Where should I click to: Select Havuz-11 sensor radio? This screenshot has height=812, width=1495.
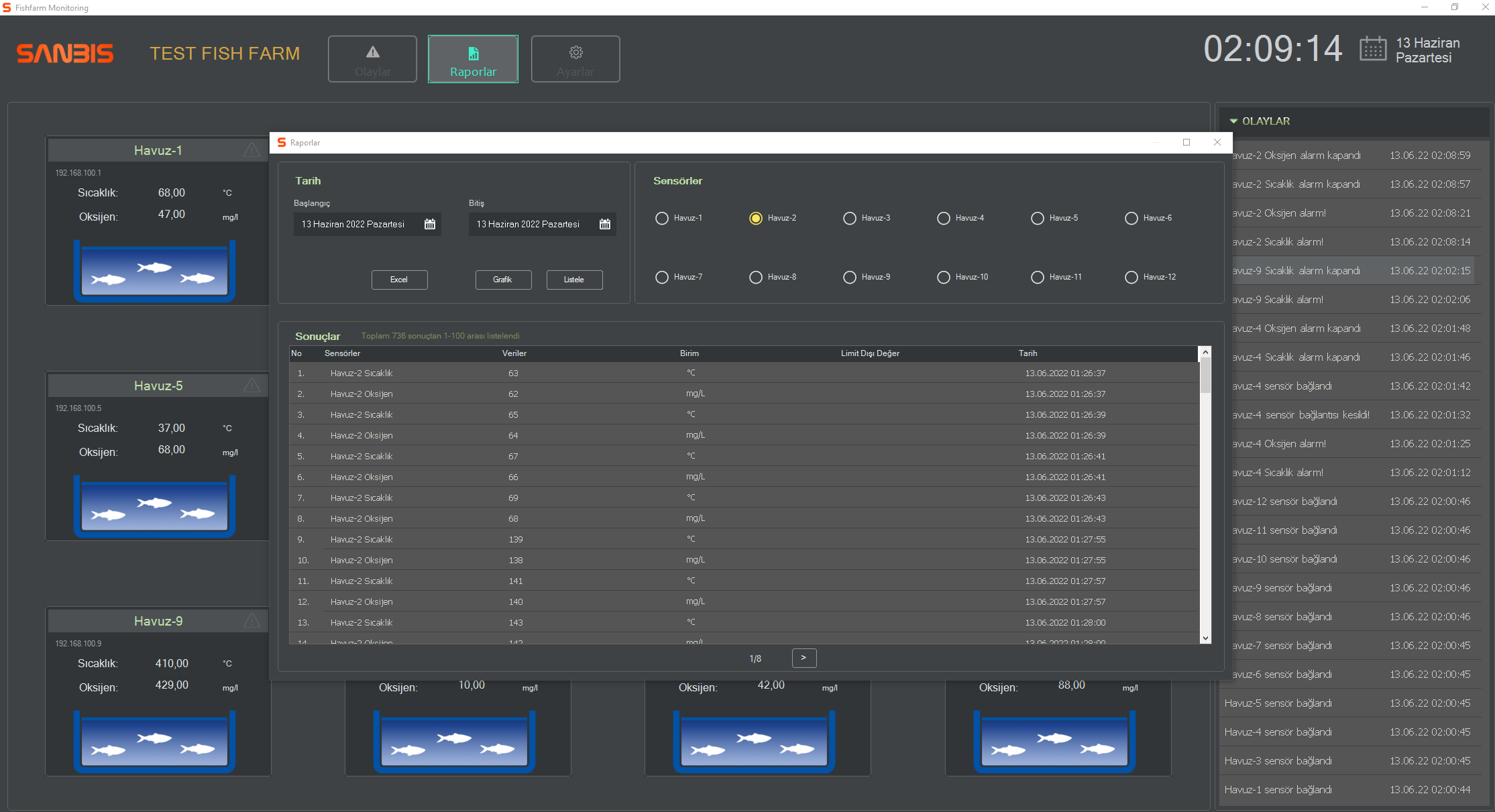pos(1038,277)
